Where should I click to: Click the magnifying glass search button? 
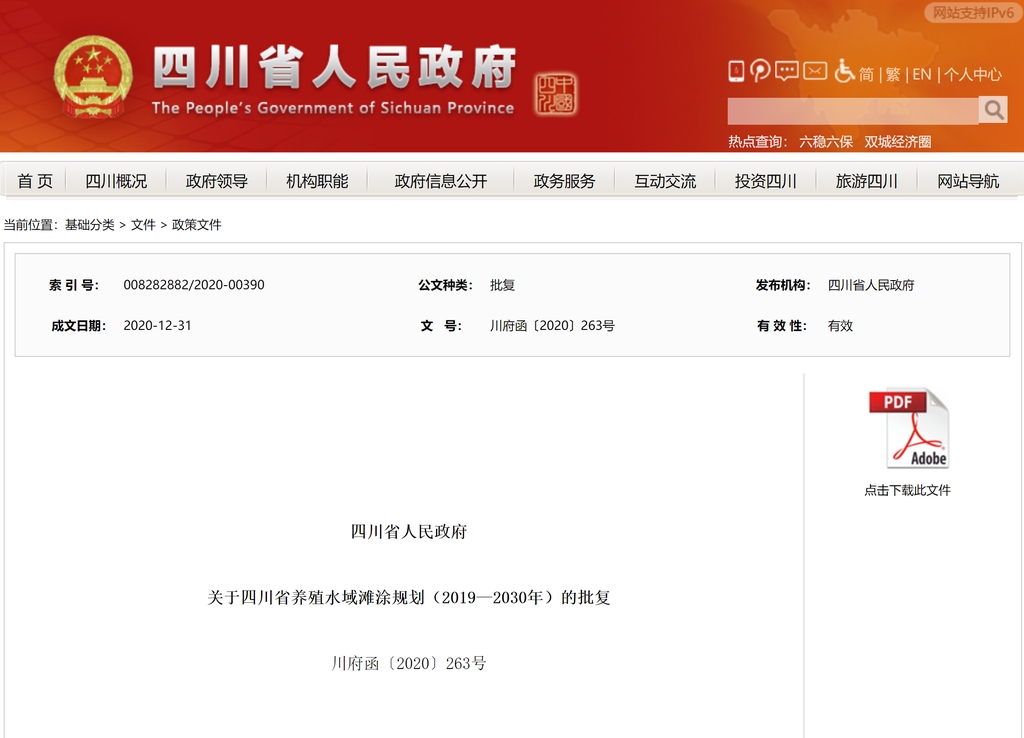[993, 110]
